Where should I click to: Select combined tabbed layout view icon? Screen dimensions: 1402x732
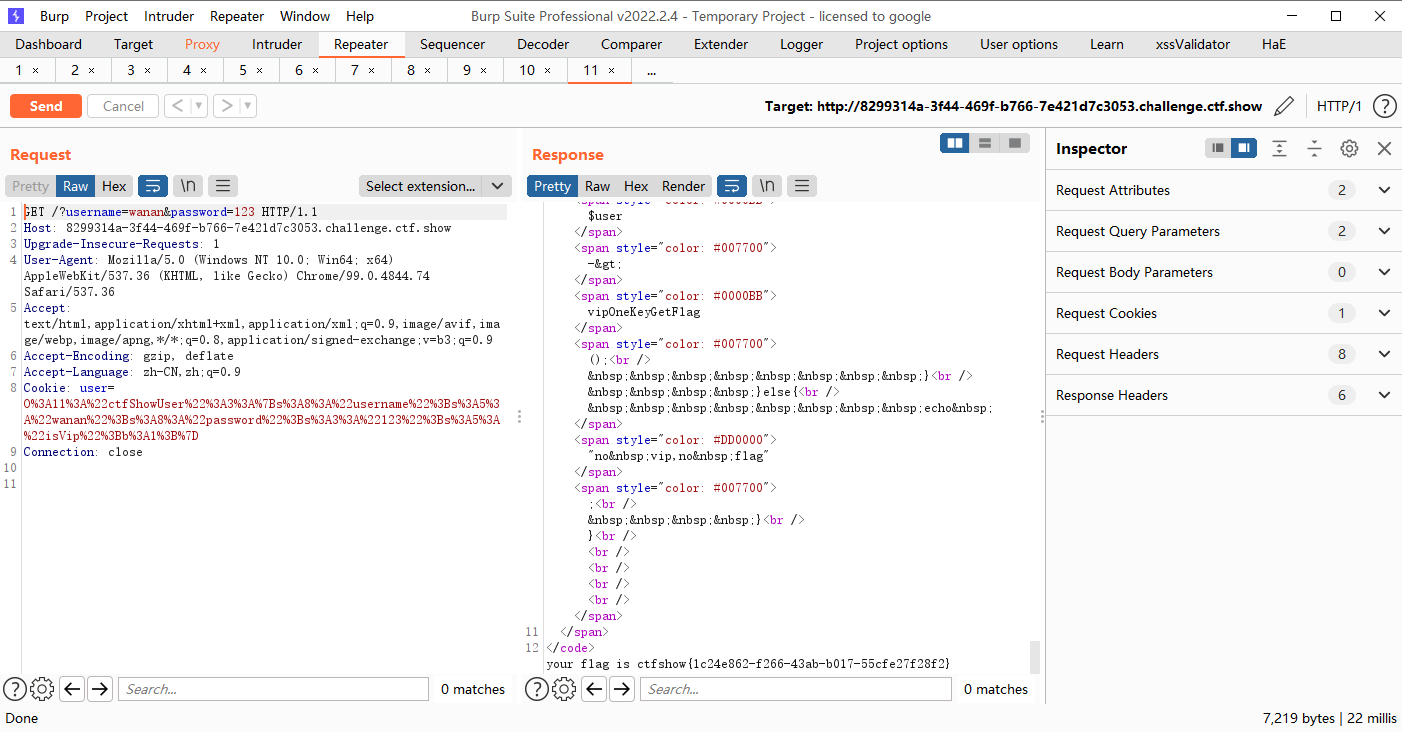(x=1015, y=143)
